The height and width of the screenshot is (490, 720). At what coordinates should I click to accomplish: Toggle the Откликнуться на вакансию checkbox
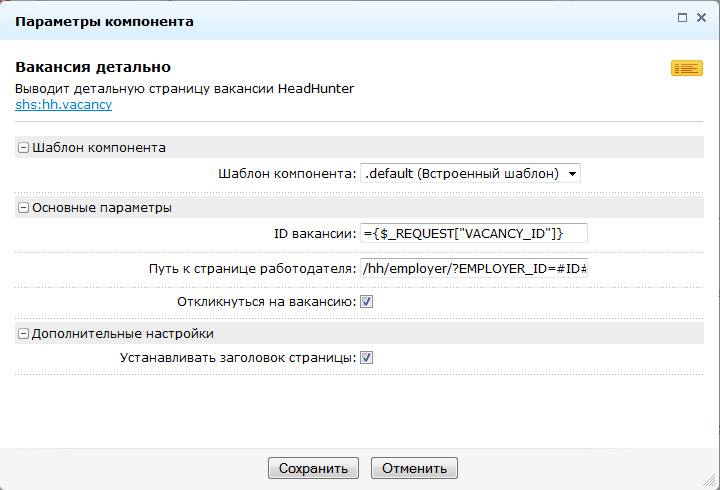click(x=367, y=301)
